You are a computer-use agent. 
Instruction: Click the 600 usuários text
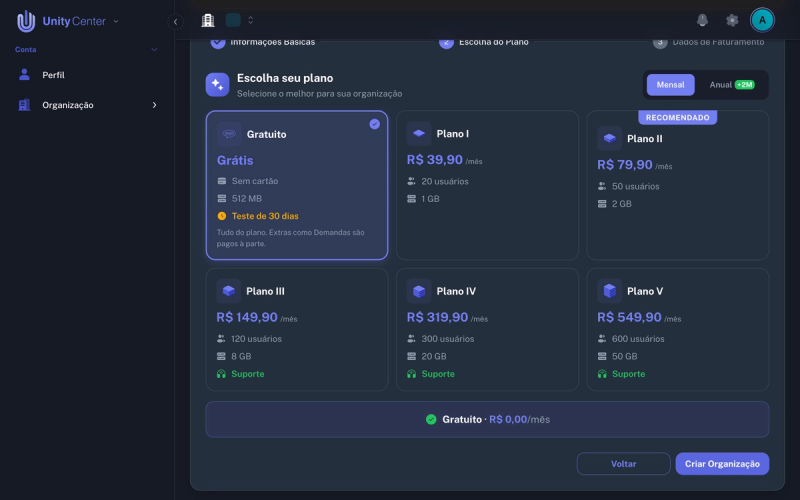coord(638,339)
